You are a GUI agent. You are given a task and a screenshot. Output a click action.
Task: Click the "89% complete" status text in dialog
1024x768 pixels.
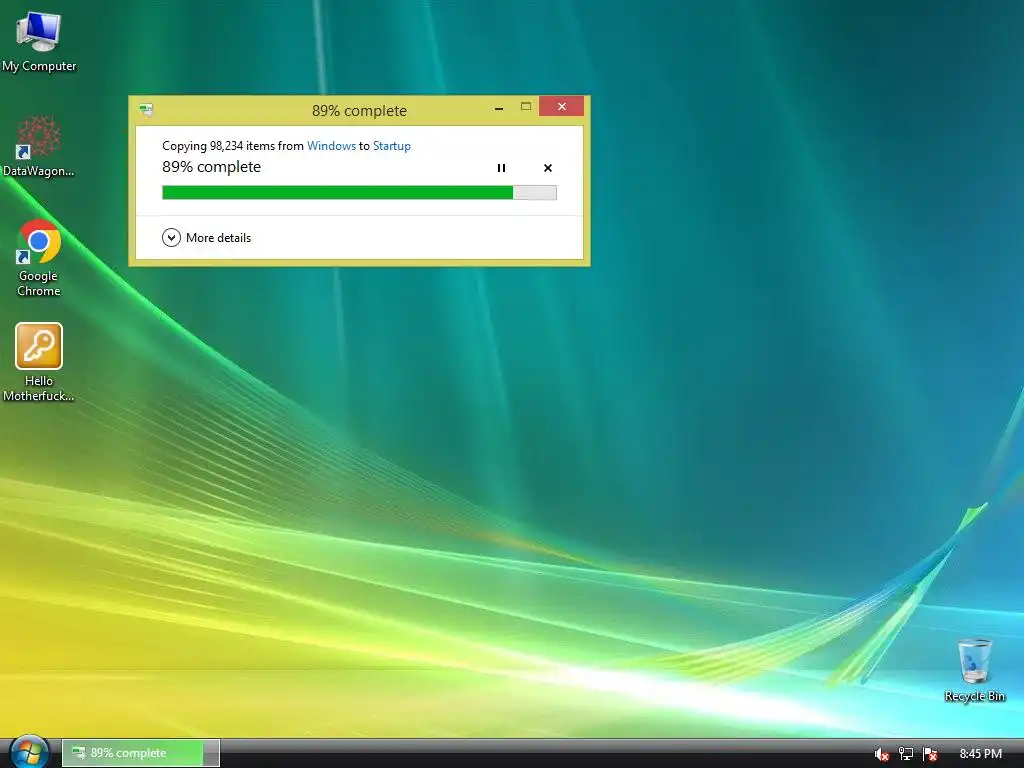tap(212, 167)
